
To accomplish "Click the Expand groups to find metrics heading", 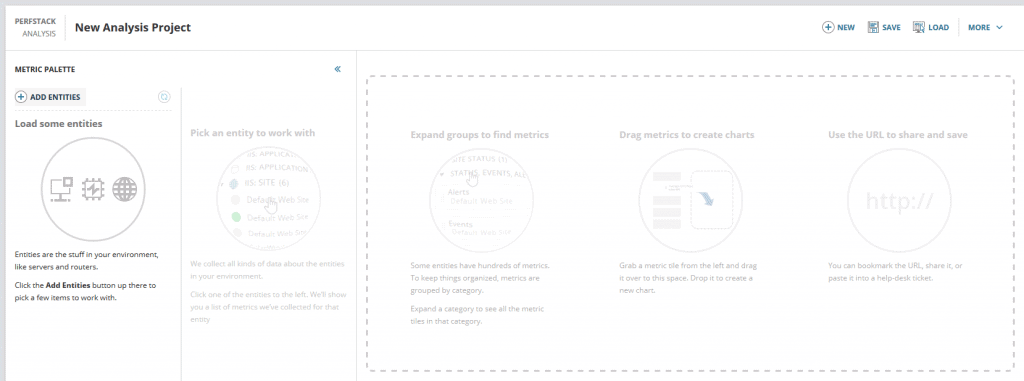I will pyautogui.click(x=479, y=135).
